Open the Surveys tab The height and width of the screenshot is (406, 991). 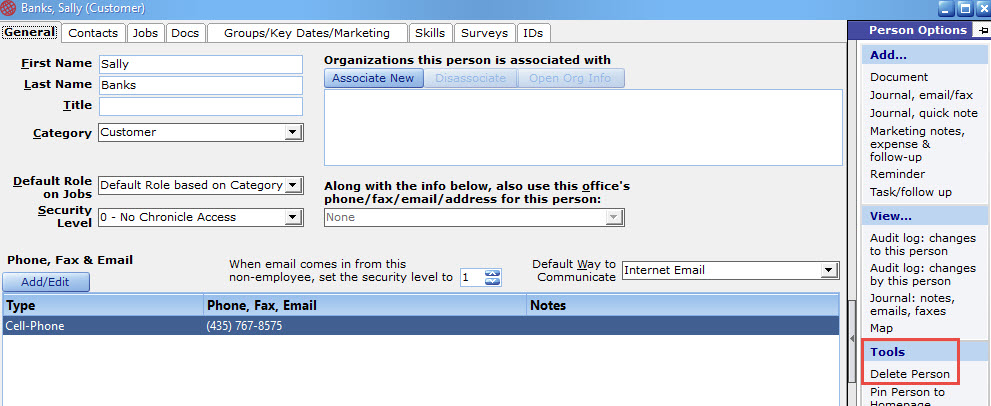484,33
